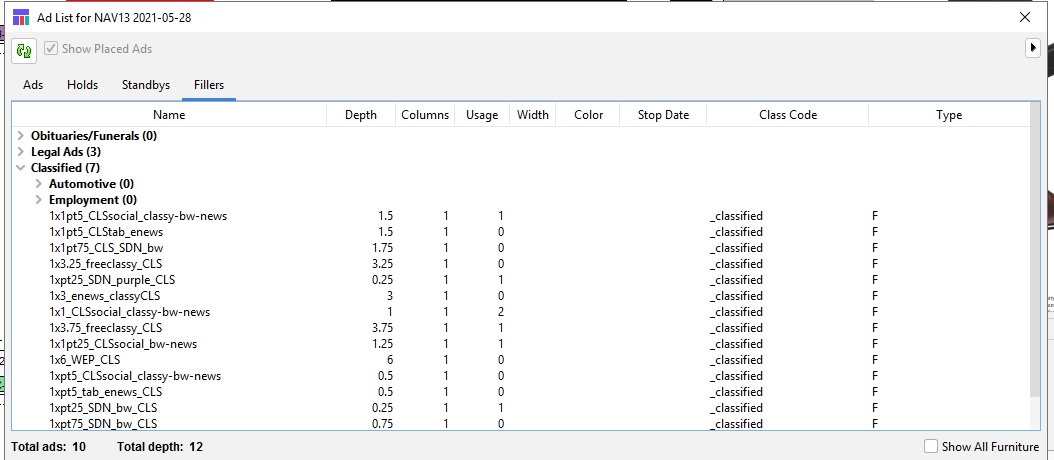
Task: Click the Class Code column header
Action: 787,115
